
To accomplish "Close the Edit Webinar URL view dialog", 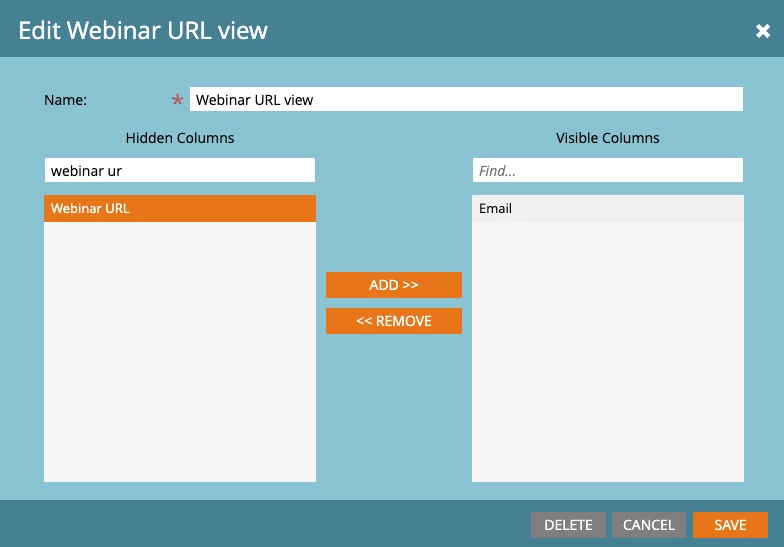I will (762, 31).
